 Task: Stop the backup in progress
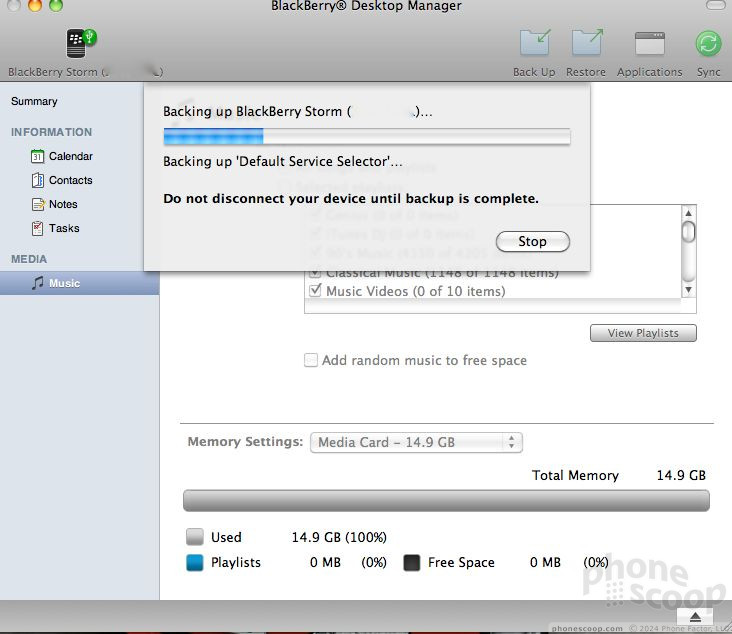tap(533, 241)
